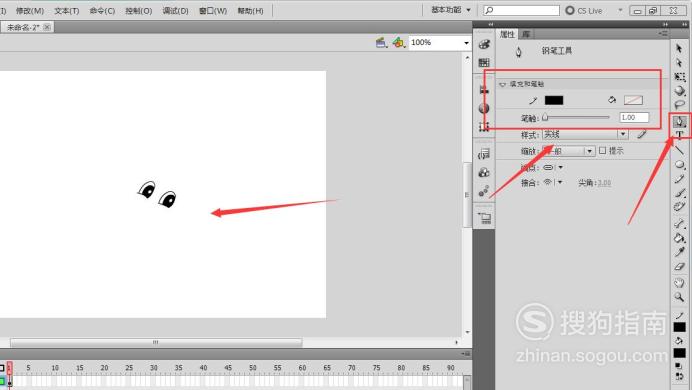
Task: Select the Paint Bucket tool
Action: point(680,238)
